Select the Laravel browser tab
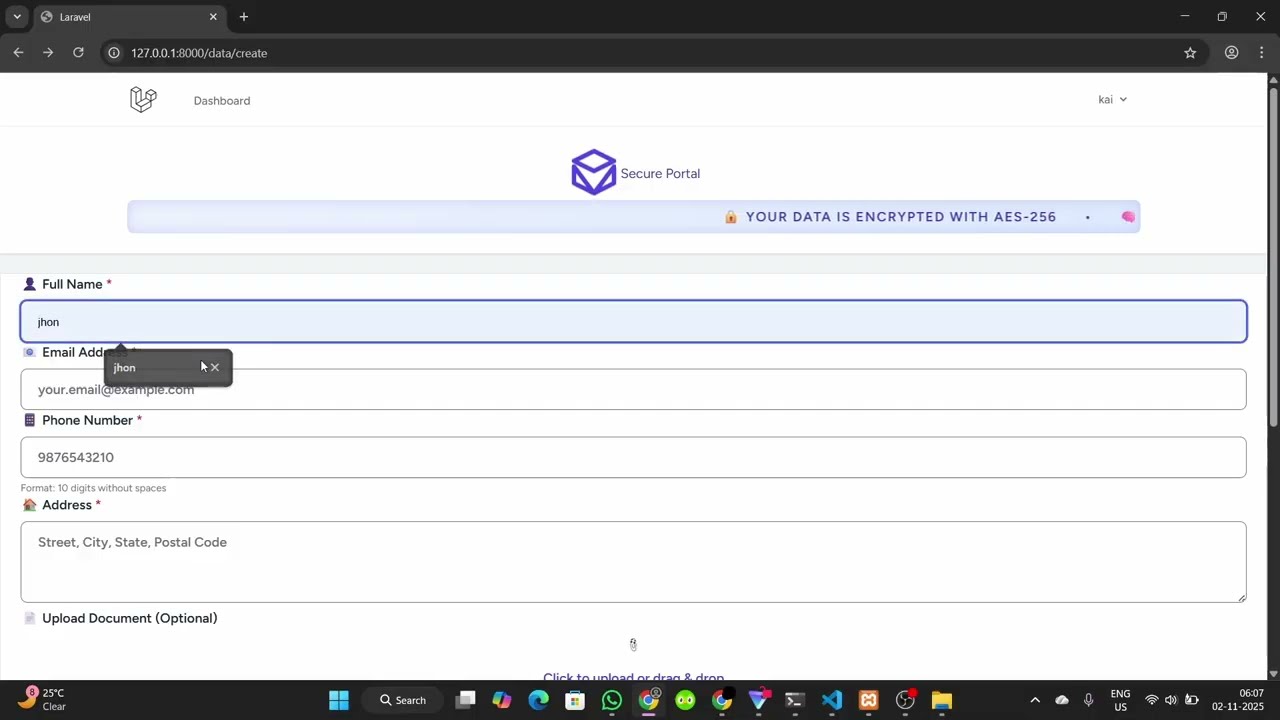This screenshot has width=1280, height=720. click(x=128, y=17)
